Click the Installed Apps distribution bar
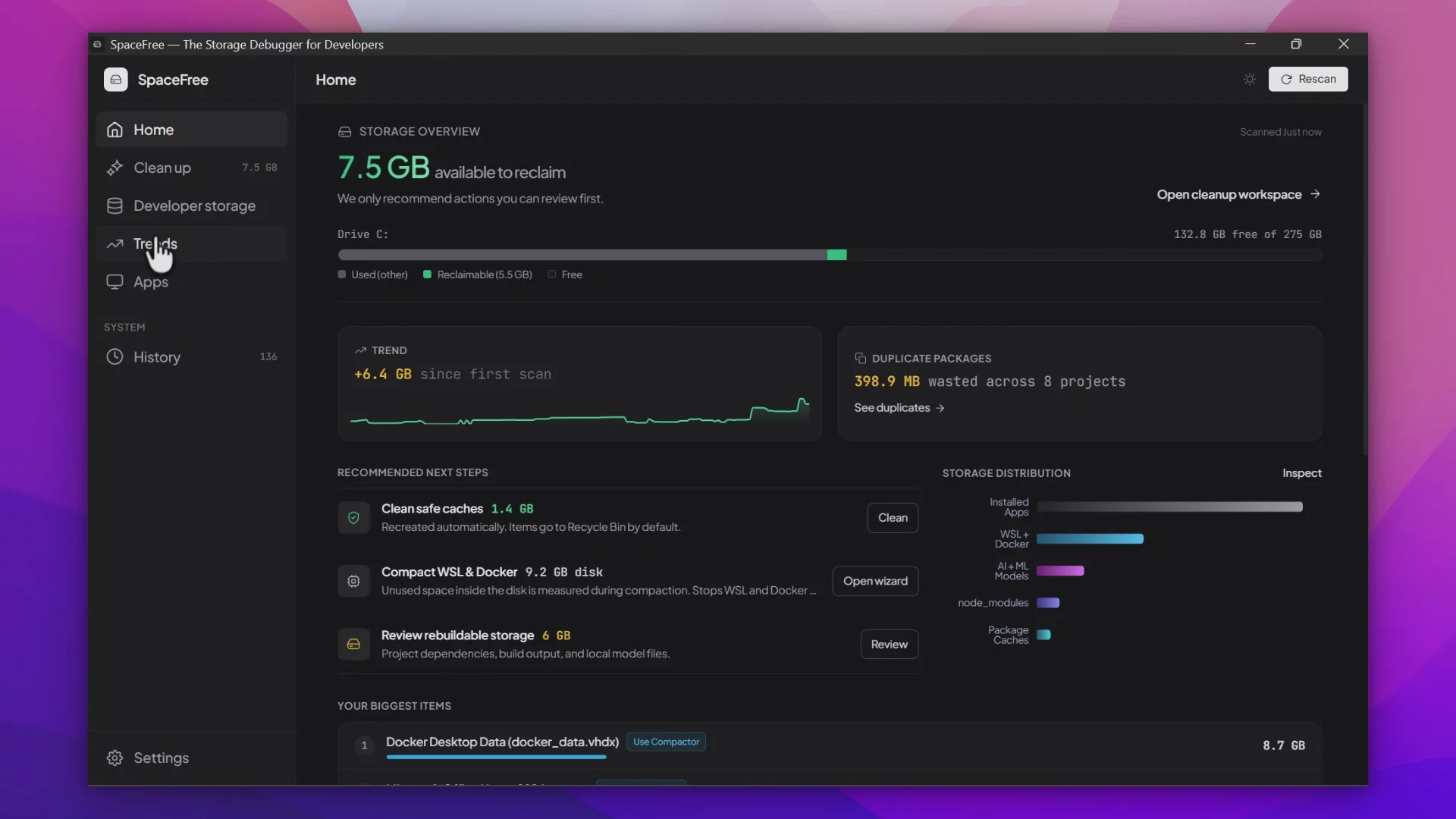Image resolution: width=1456 pixels, height=819 pixels. tap(1169, 507)
